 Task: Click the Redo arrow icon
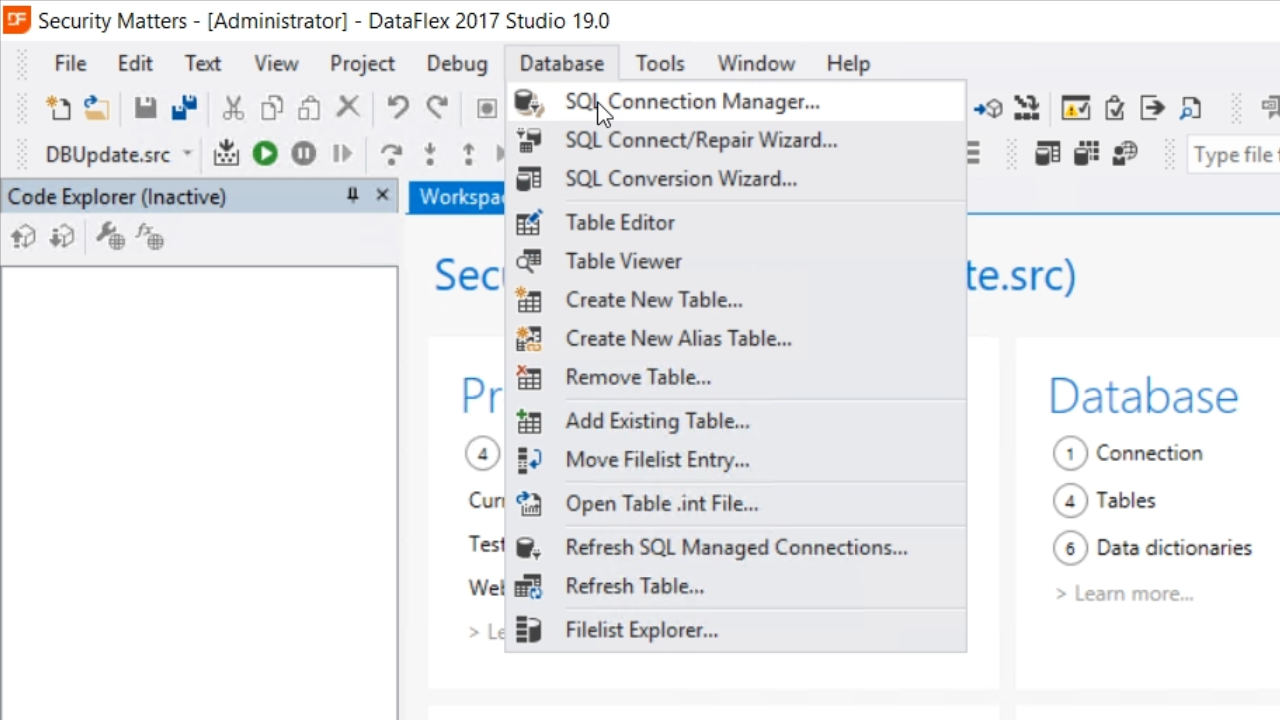pyautogui.click(x=437, y=108)
